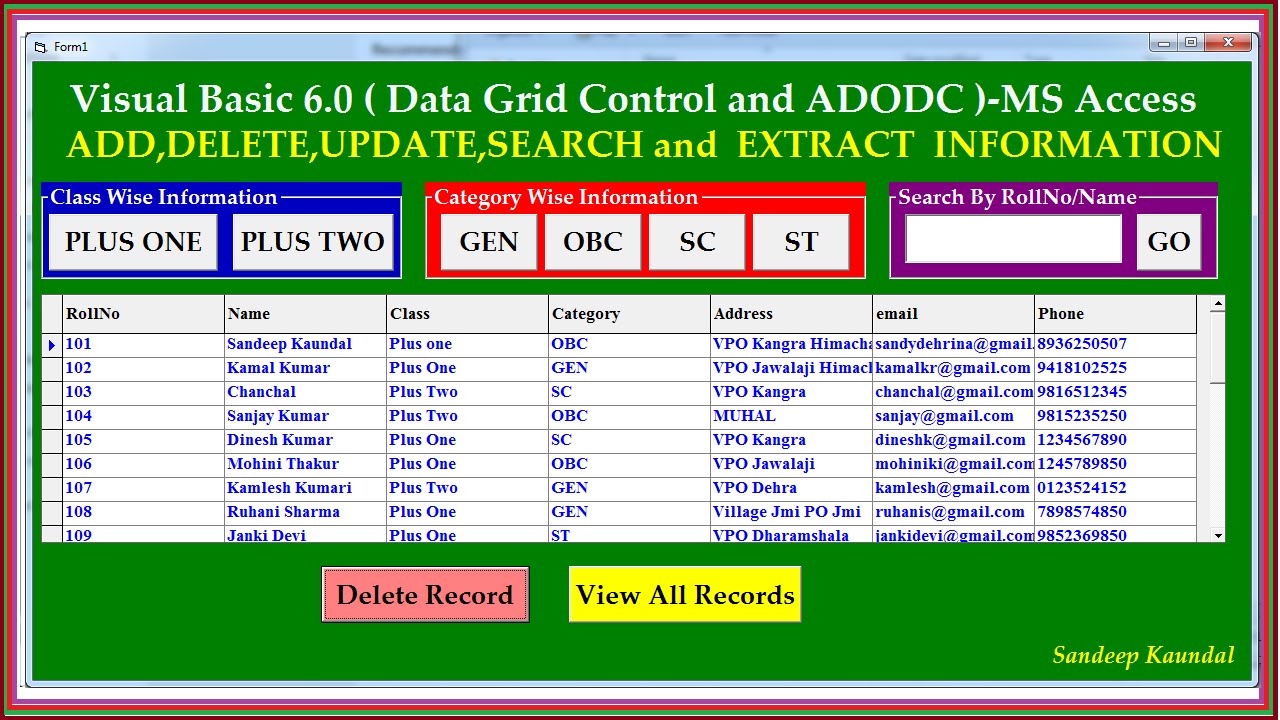This screenshot has height=720, width=1280.
Task: Select RollNo cell 105
Action: point(143,440)
